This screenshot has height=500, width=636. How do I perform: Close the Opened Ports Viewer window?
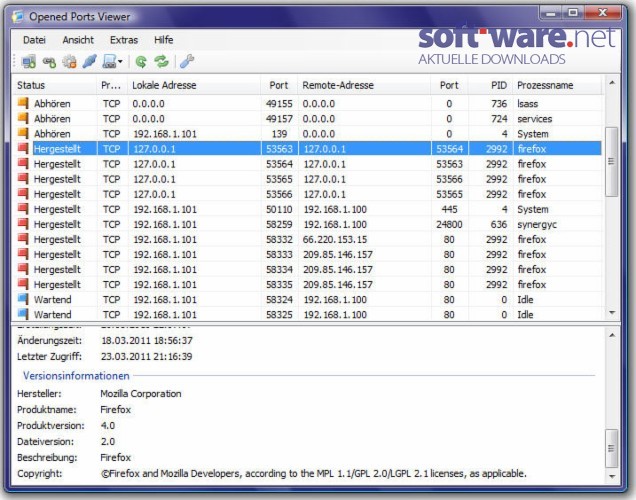[x=603, y=13]
